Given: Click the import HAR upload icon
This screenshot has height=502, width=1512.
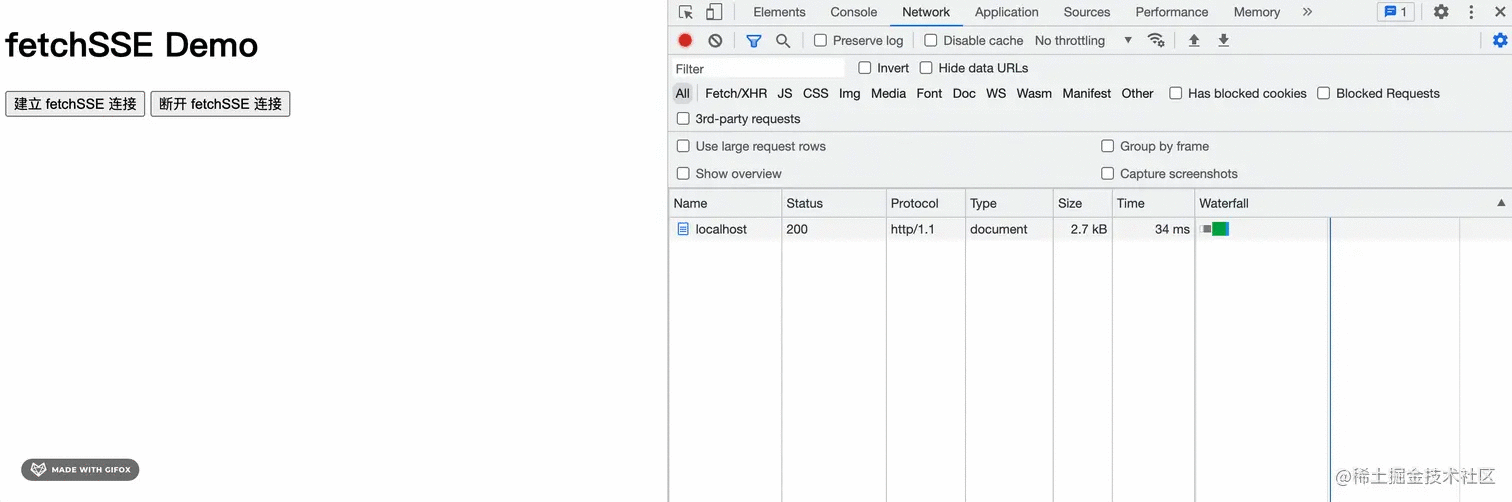Looking at the screenshot, I should [1193, 40].
